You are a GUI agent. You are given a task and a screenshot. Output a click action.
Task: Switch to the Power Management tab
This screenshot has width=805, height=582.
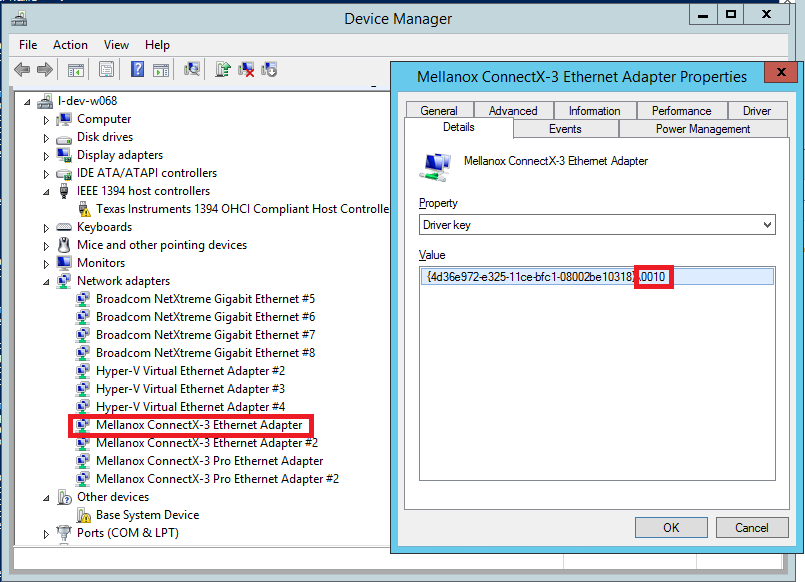pos(702,129)
